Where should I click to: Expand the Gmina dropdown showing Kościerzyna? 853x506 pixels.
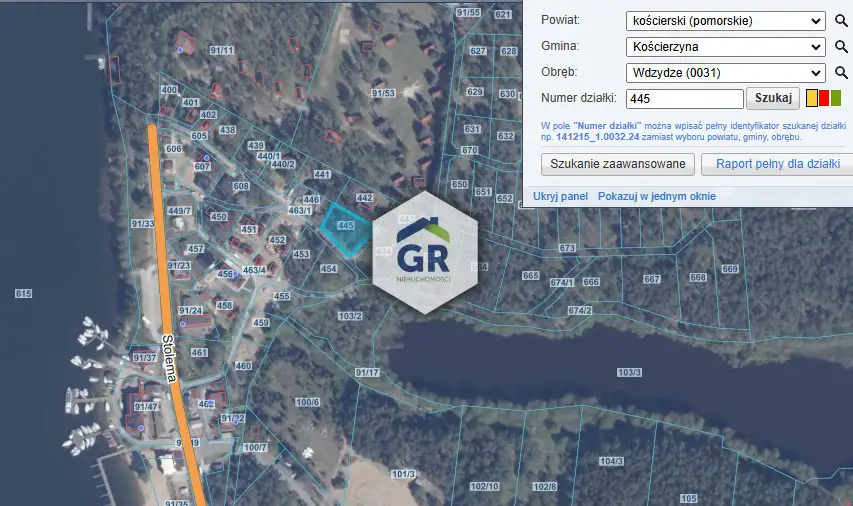tap(726, 47)
